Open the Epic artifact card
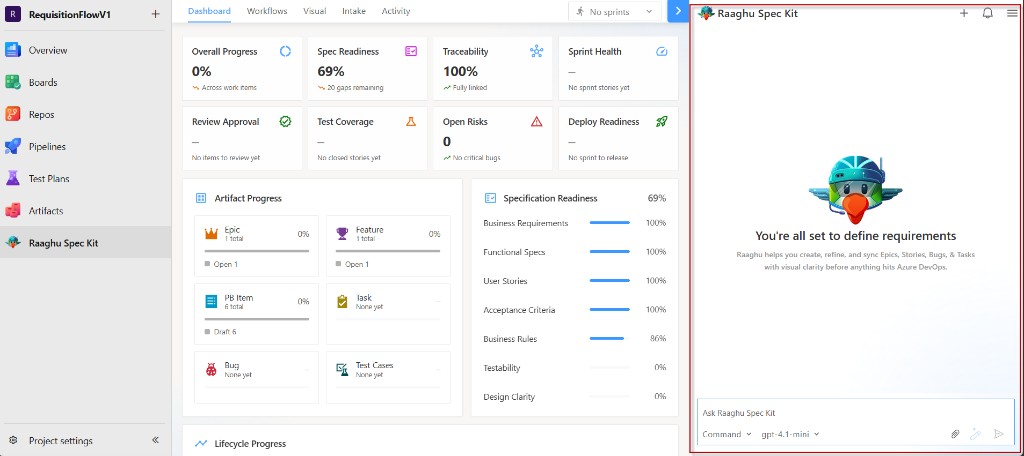The image size is (1024, 456). (x=257, y=246)
